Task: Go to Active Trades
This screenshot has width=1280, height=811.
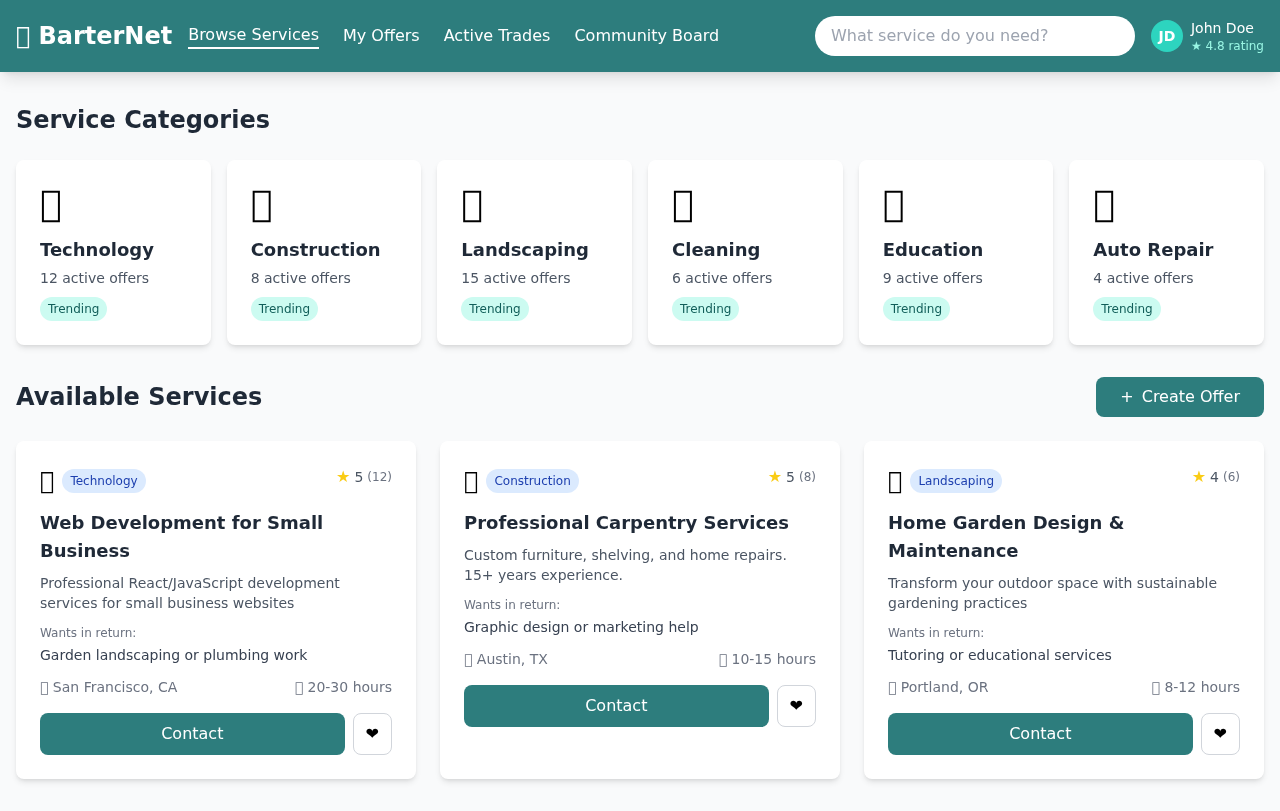Action: [x=497, y=35]
